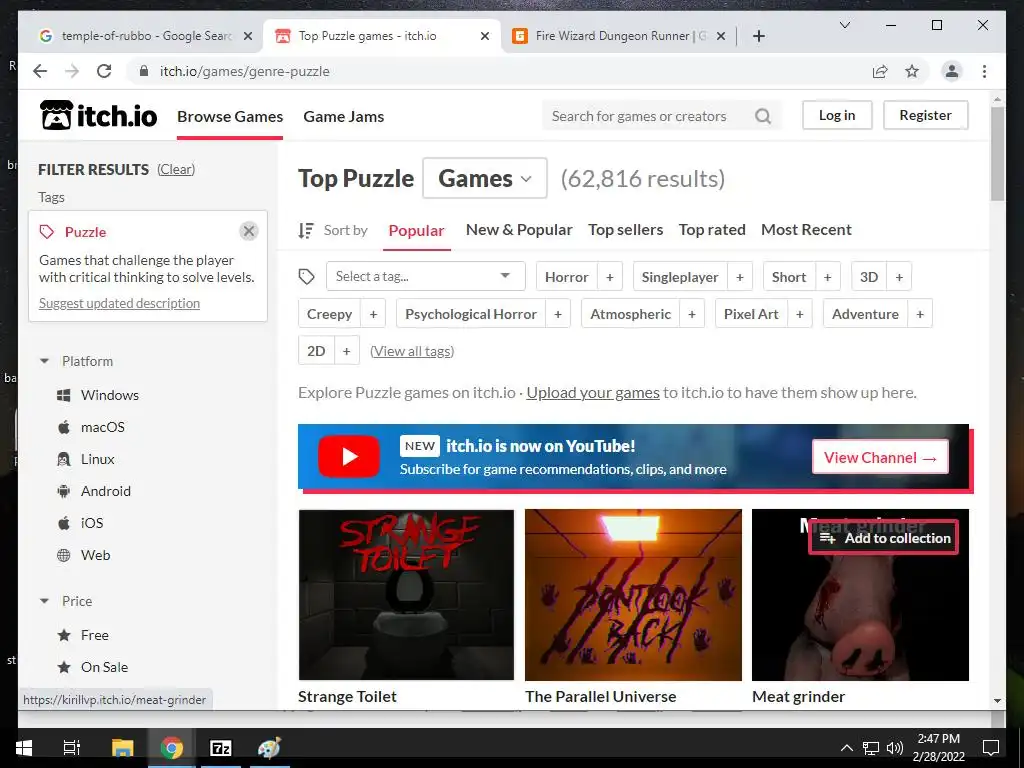Click the YouTube play logo in banner
1024x768 pixels.
coord(349,456)
